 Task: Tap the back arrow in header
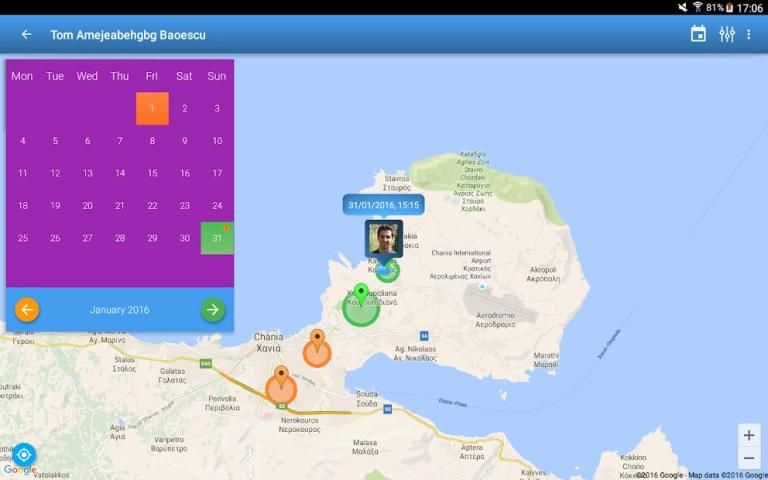(26, 34)
